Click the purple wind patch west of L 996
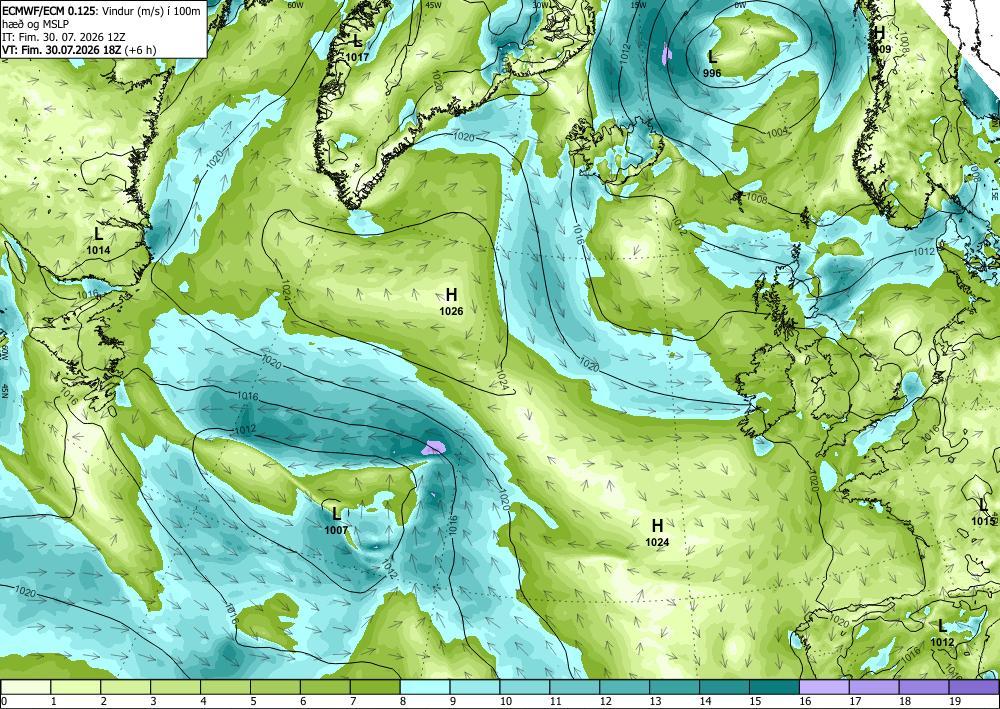Image resolution: width=1000 pixels, height=709 pixels. pos(667,54)
